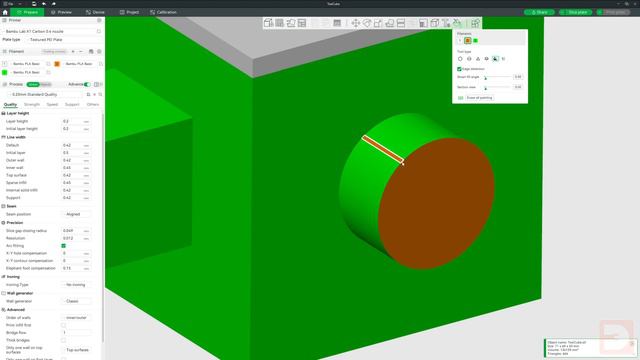The height and width of the screenshot is (360, 640).
Task: Open the Strength settings tab
Action: 32,104
